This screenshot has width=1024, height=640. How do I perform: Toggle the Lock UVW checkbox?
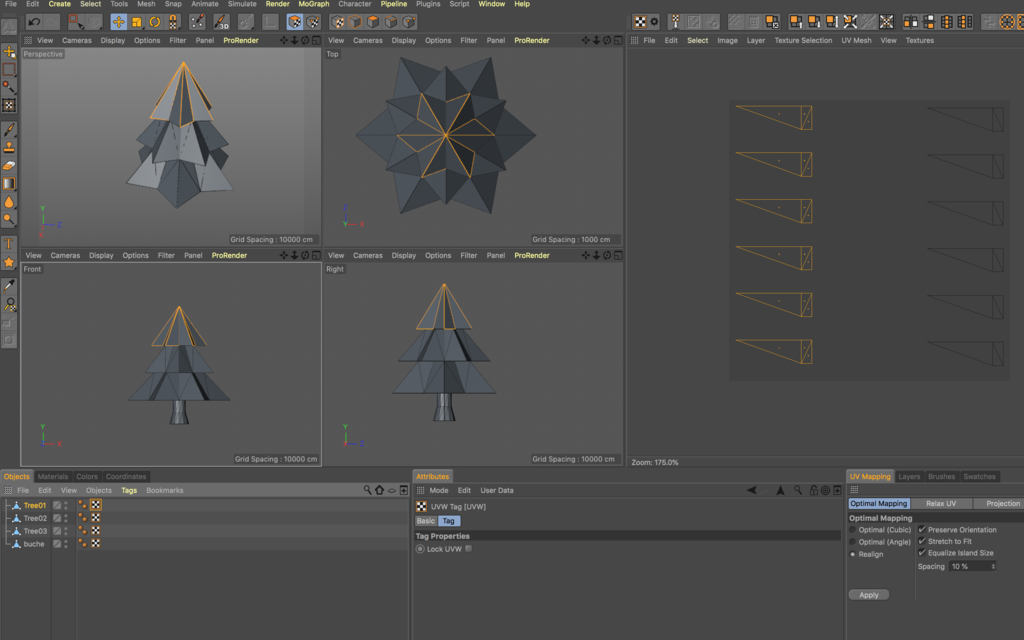click(x=468, y=549)
